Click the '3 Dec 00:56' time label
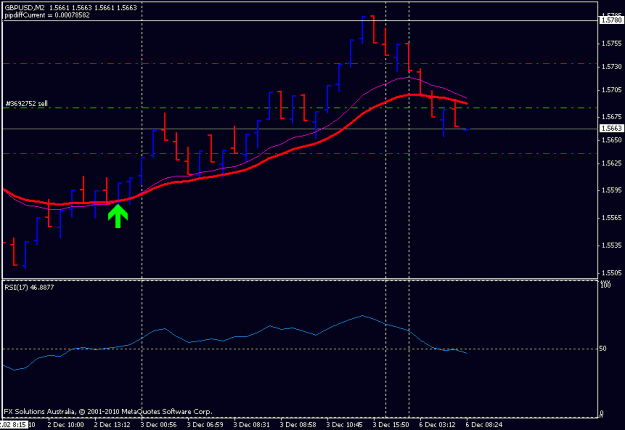Viewport: 625px width, 430px height. 159,425
